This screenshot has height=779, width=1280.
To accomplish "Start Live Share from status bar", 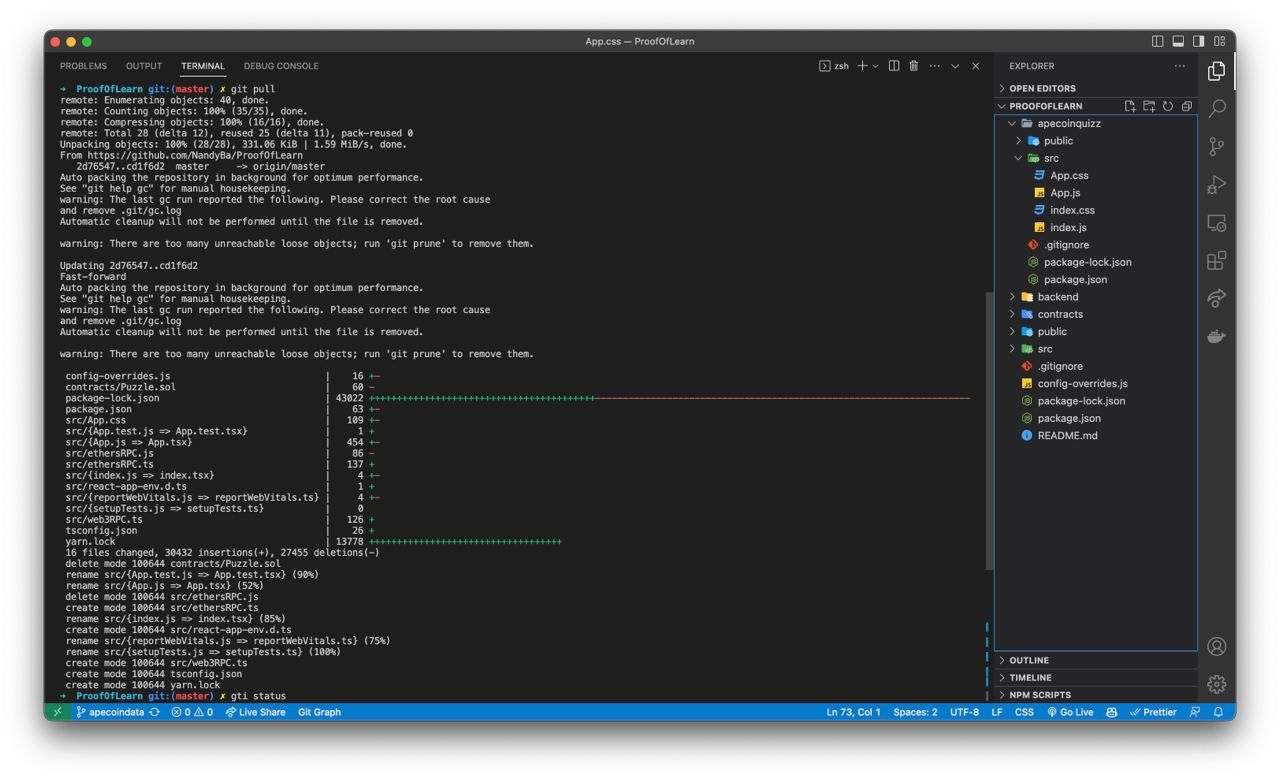I will 255,712.
